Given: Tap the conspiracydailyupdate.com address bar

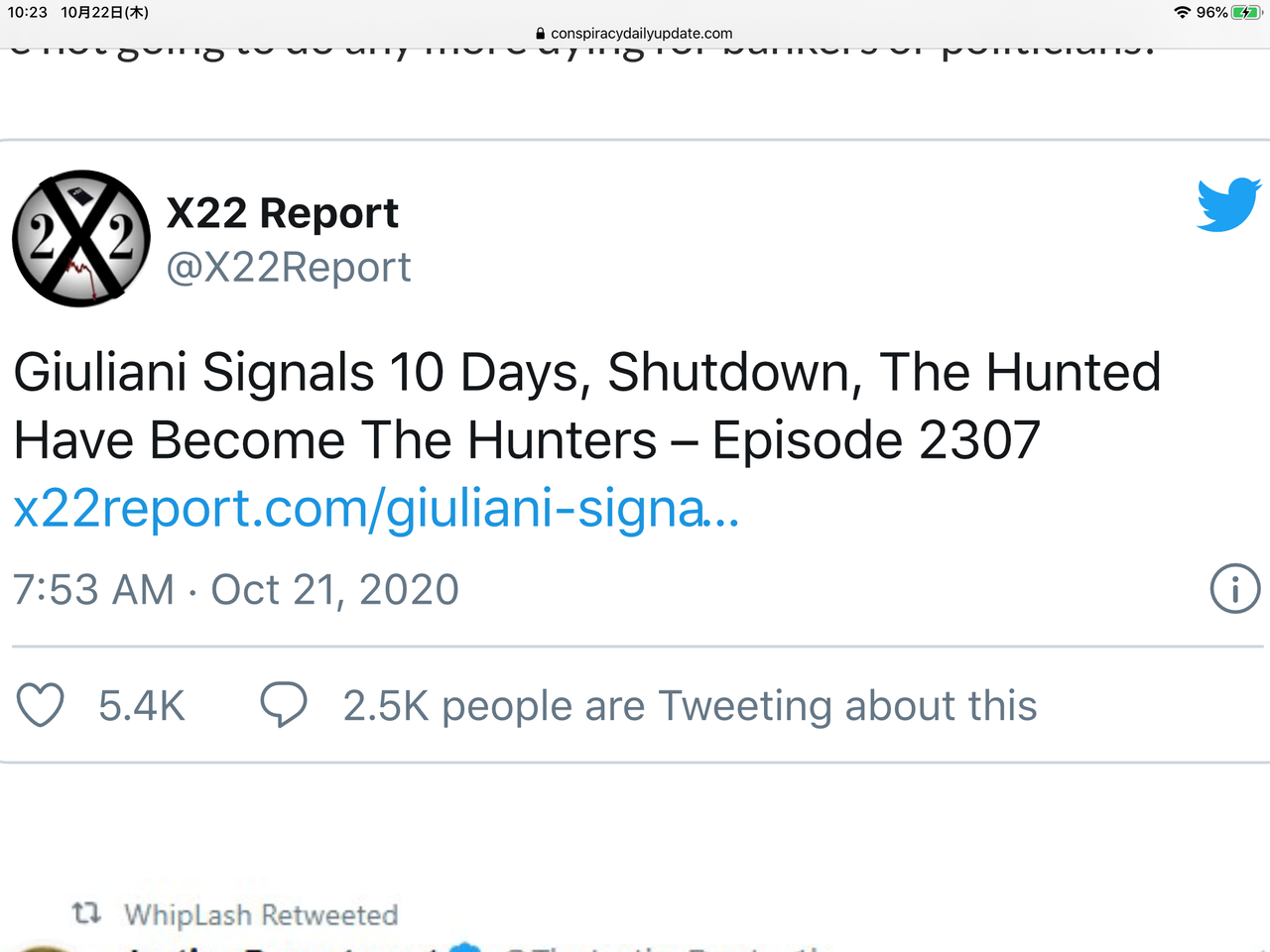Looking at the screenshot, I should point(641,34).
